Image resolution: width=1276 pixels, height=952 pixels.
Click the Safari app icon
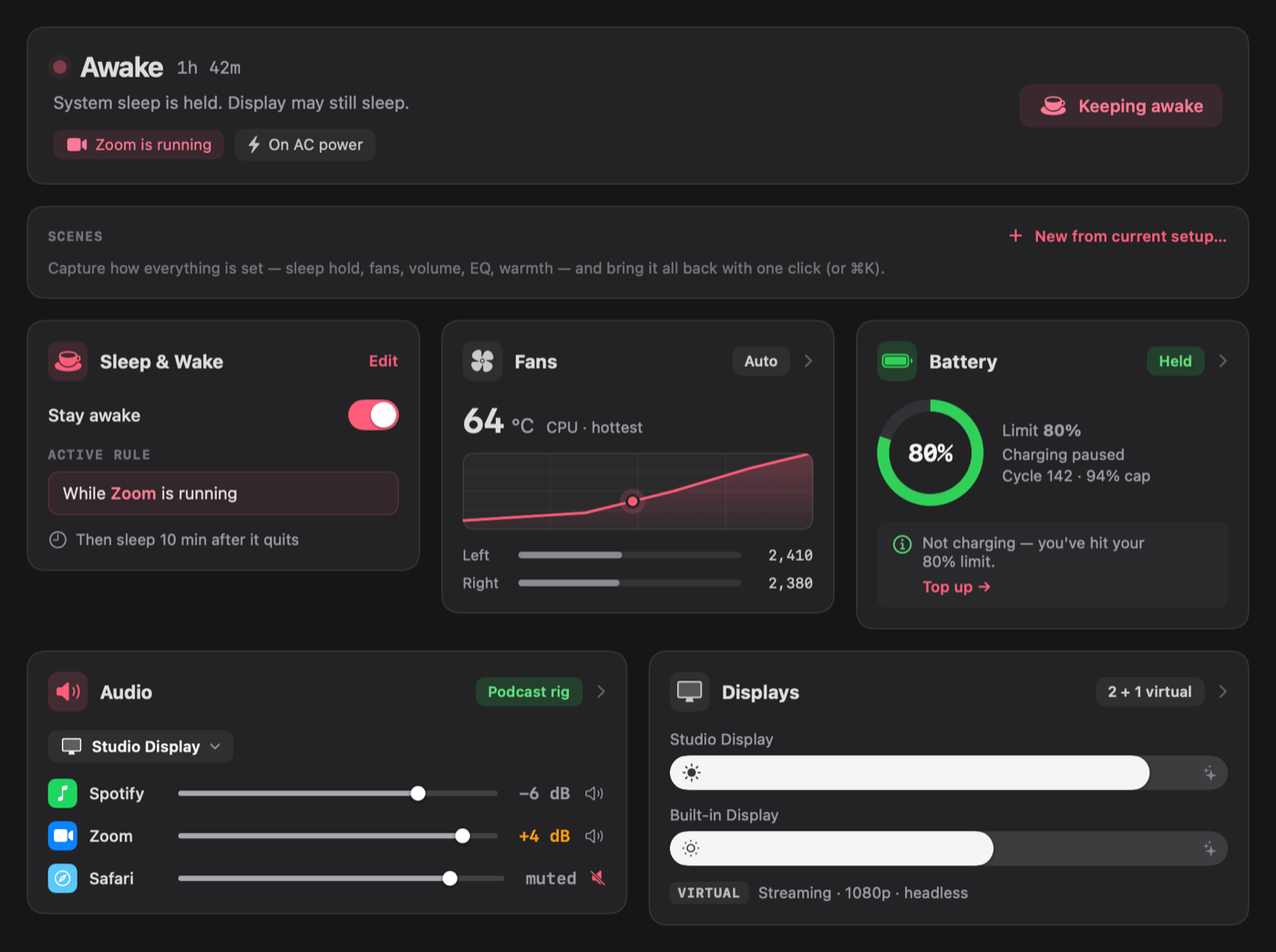63,878
